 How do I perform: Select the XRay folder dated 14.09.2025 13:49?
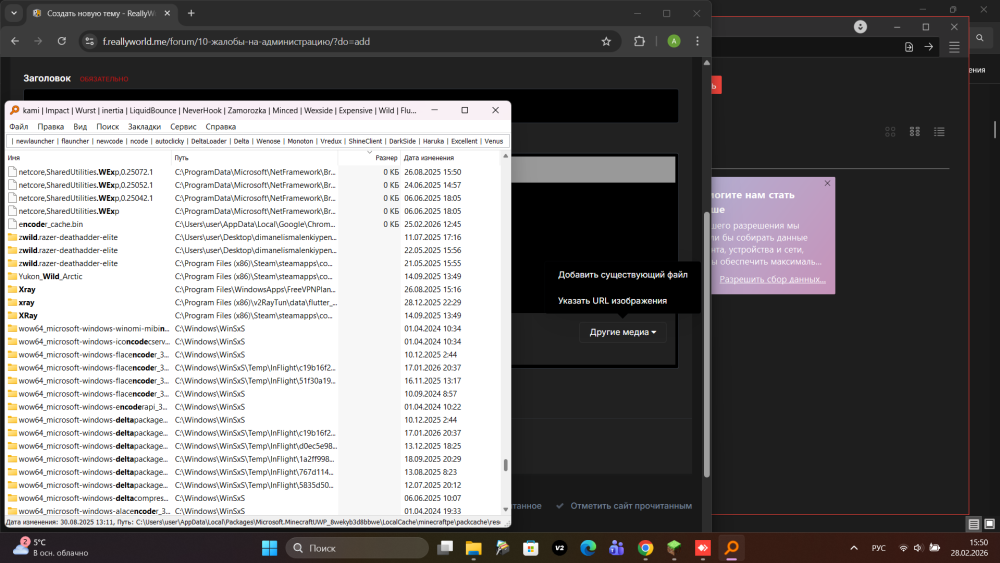254,316
